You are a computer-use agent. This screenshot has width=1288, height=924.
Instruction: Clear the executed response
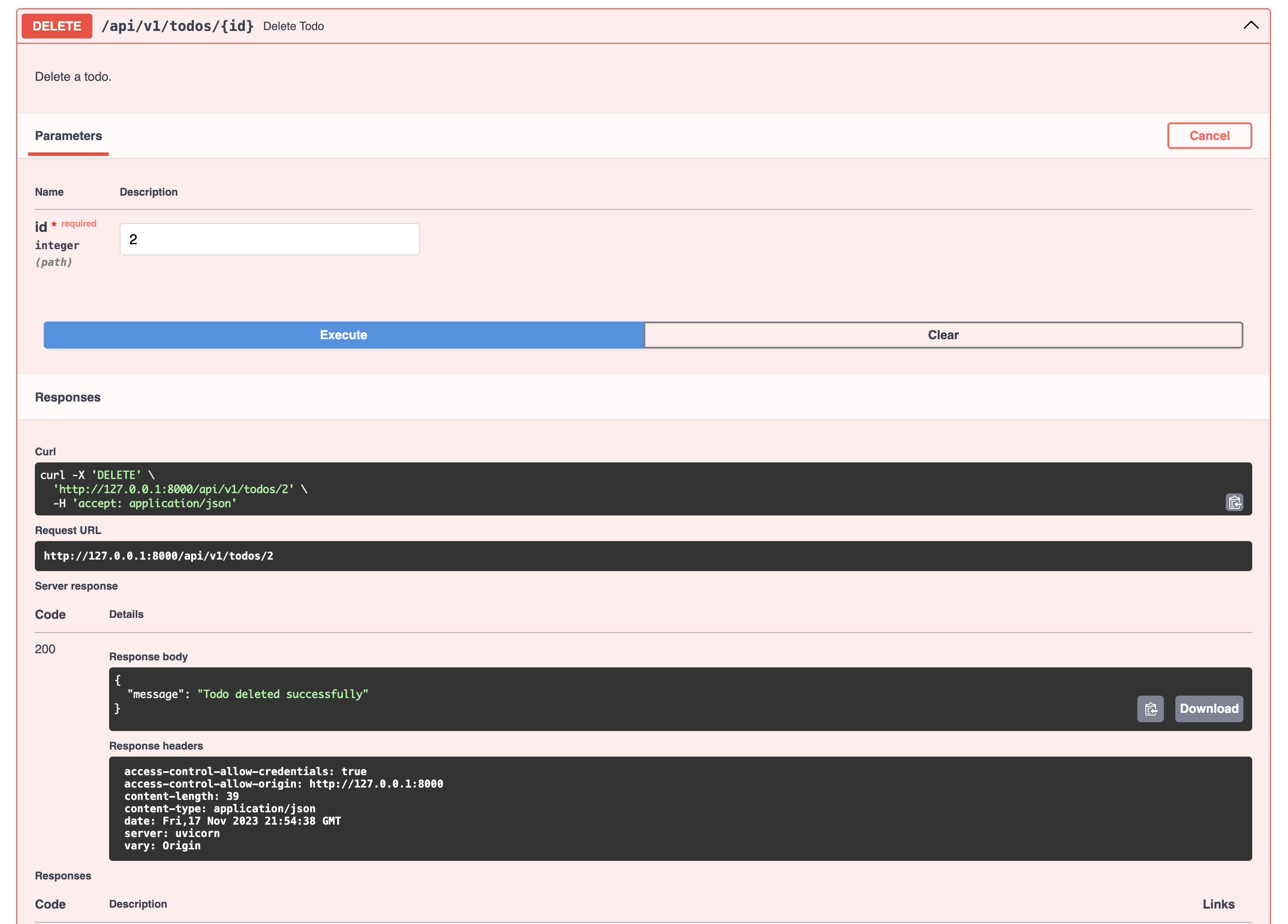[x=943, y=335]
